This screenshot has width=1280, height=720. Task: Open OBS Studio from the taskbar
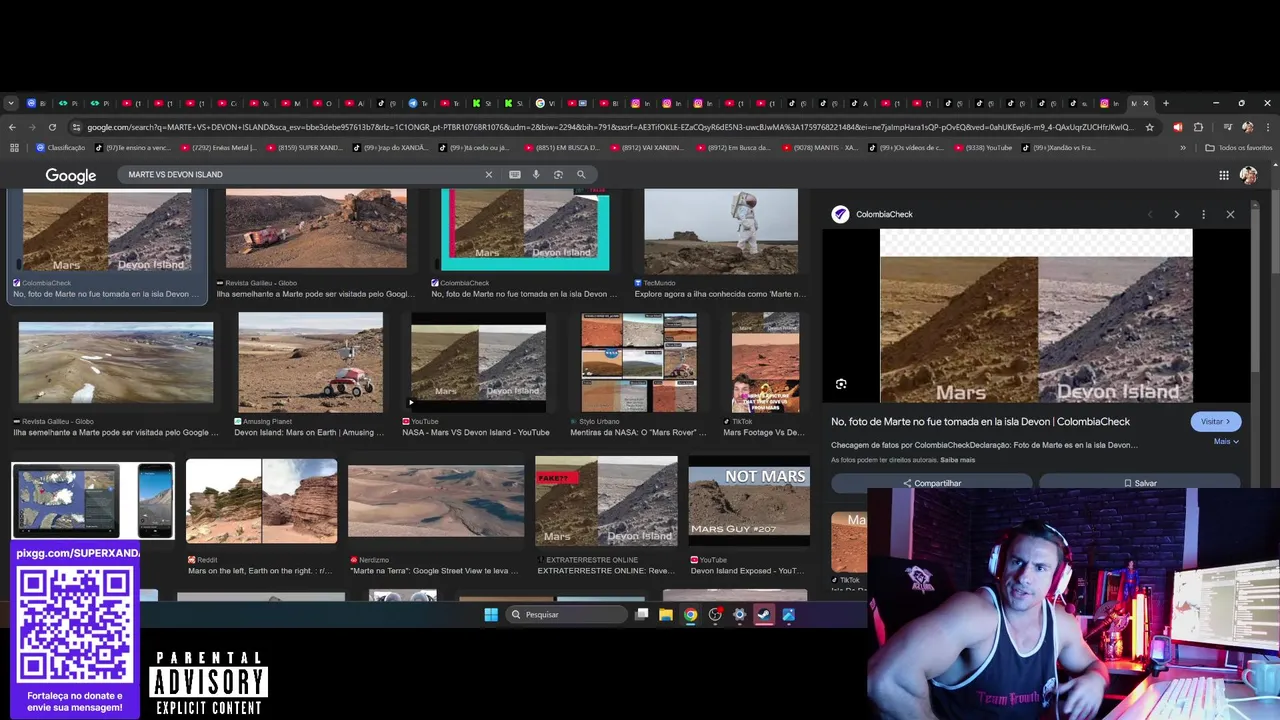[715, 614]
